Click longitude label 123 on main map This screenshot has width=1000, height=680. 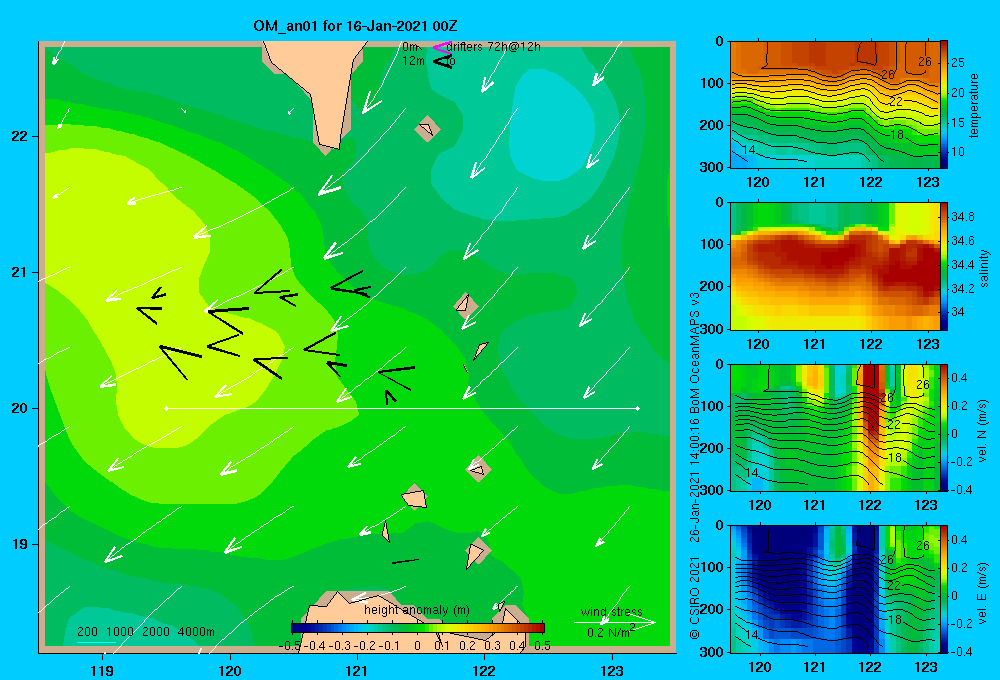[x=612, y=670]
